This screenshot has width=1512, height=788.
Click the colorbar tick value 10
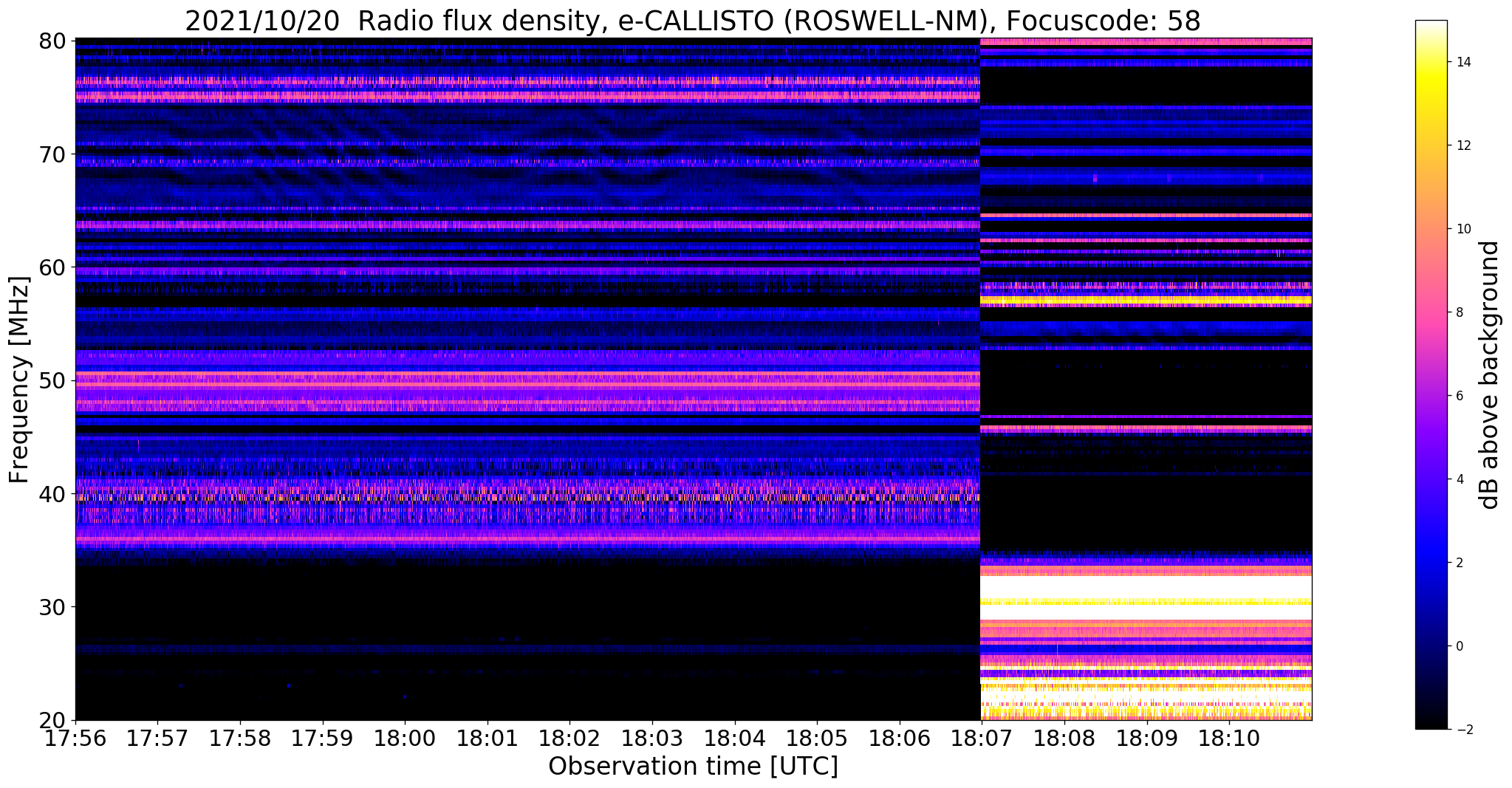click(1463, 229)
